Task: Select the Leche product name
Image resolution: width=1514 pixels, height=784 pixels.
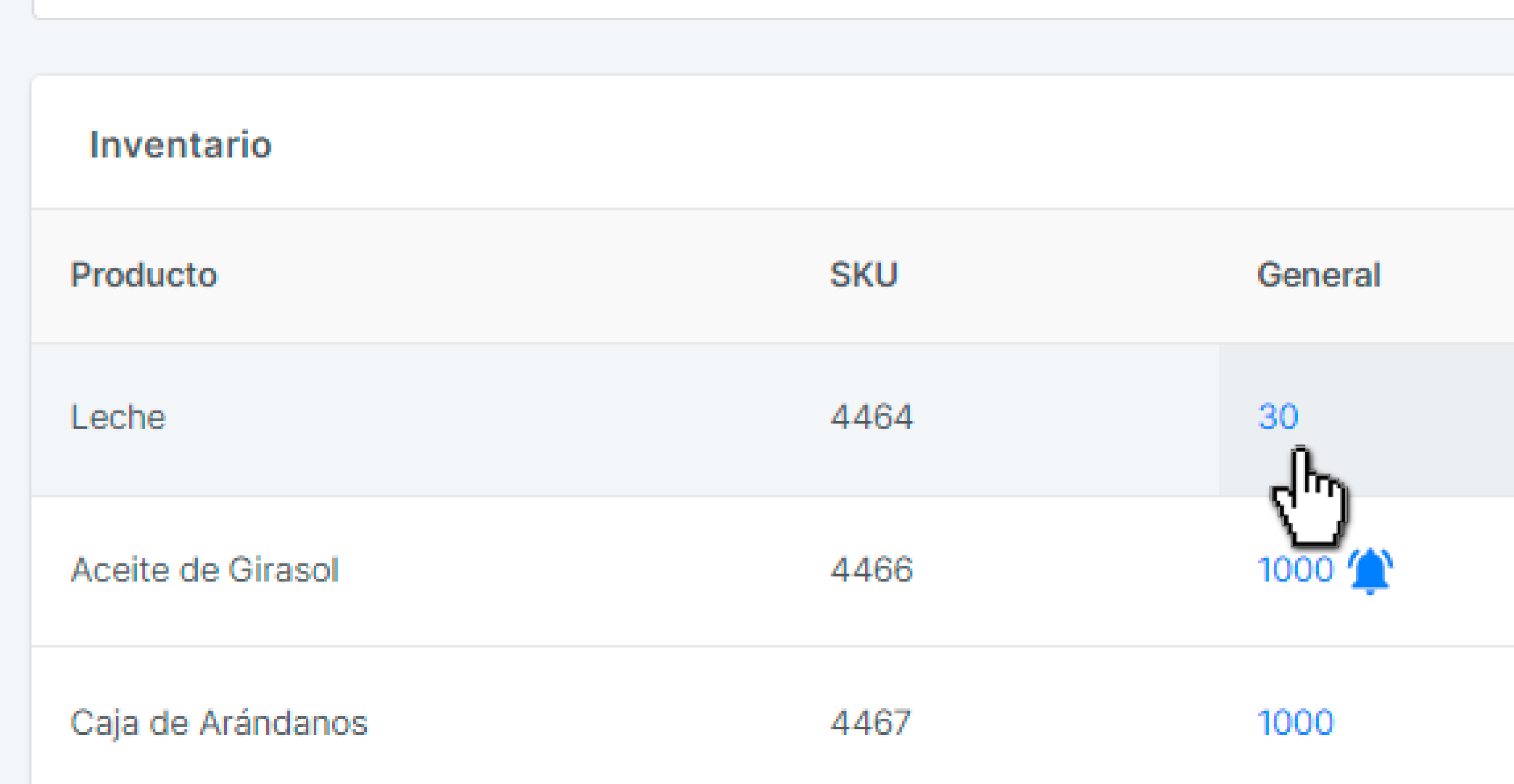Action: [118, 417]
